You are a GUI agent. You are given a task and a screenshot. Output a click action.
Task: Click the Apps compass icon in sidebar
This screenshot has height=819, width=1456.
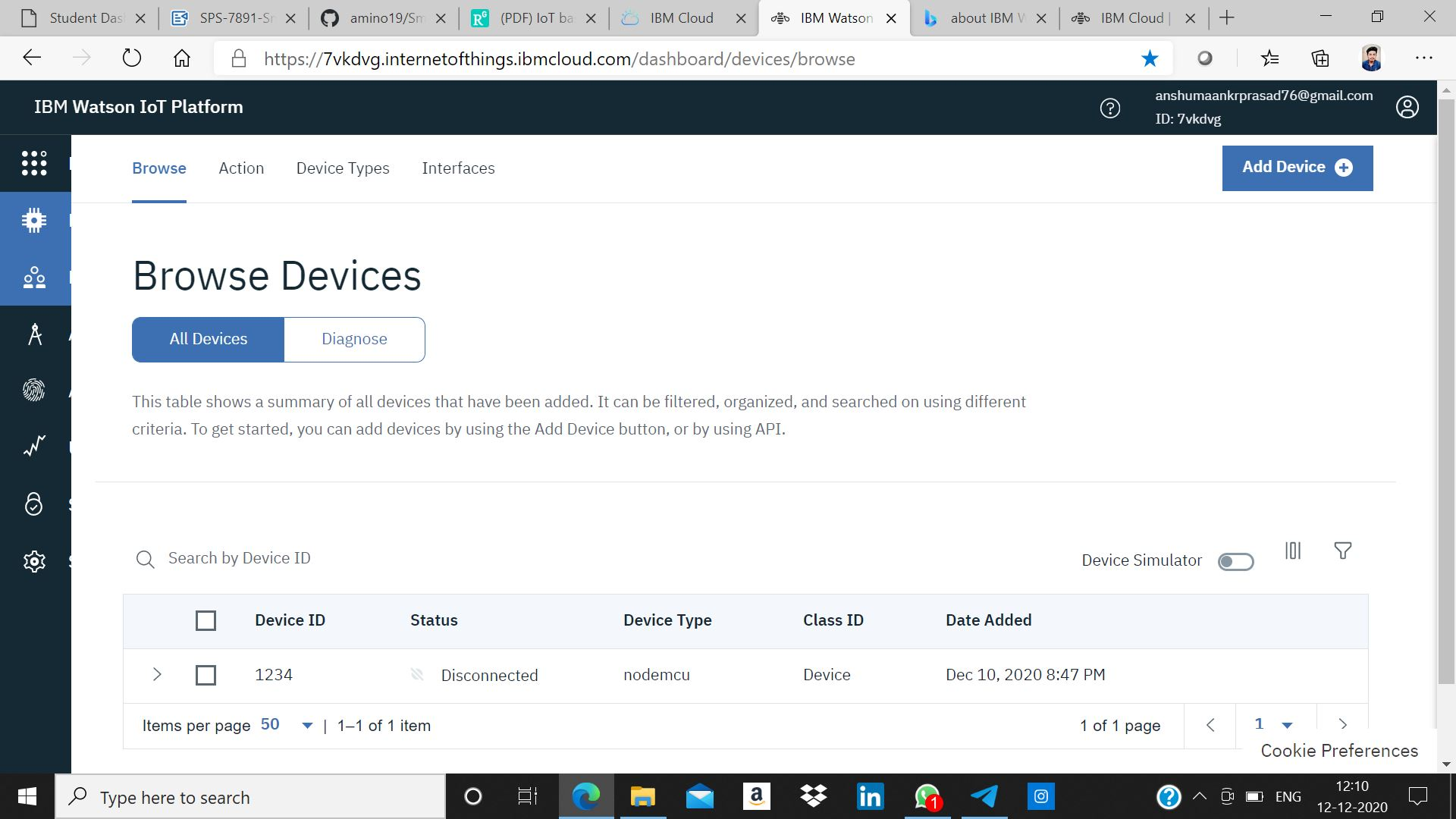tap(34, 334)
